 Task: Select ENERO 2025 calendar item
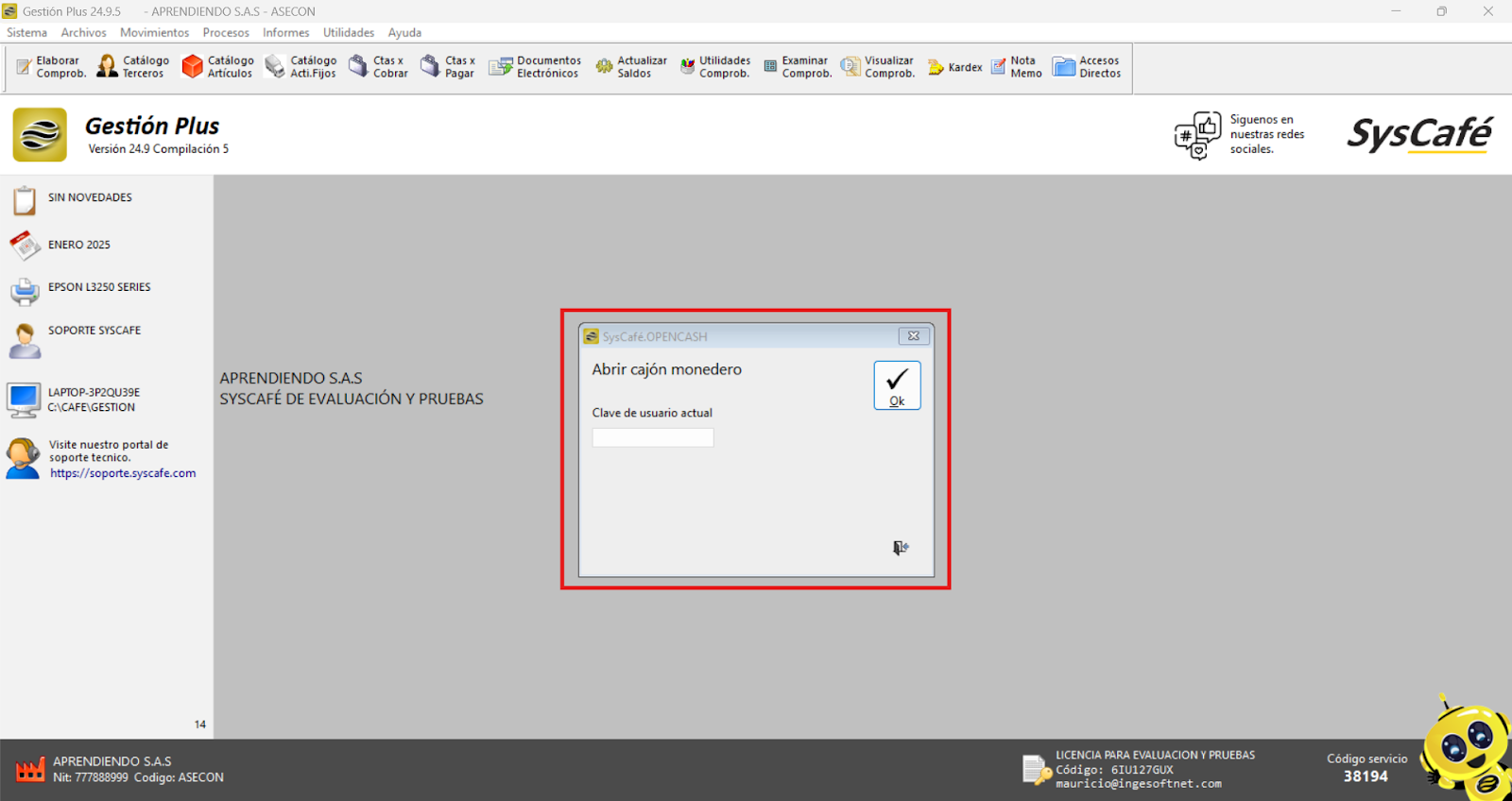[78, 245]
